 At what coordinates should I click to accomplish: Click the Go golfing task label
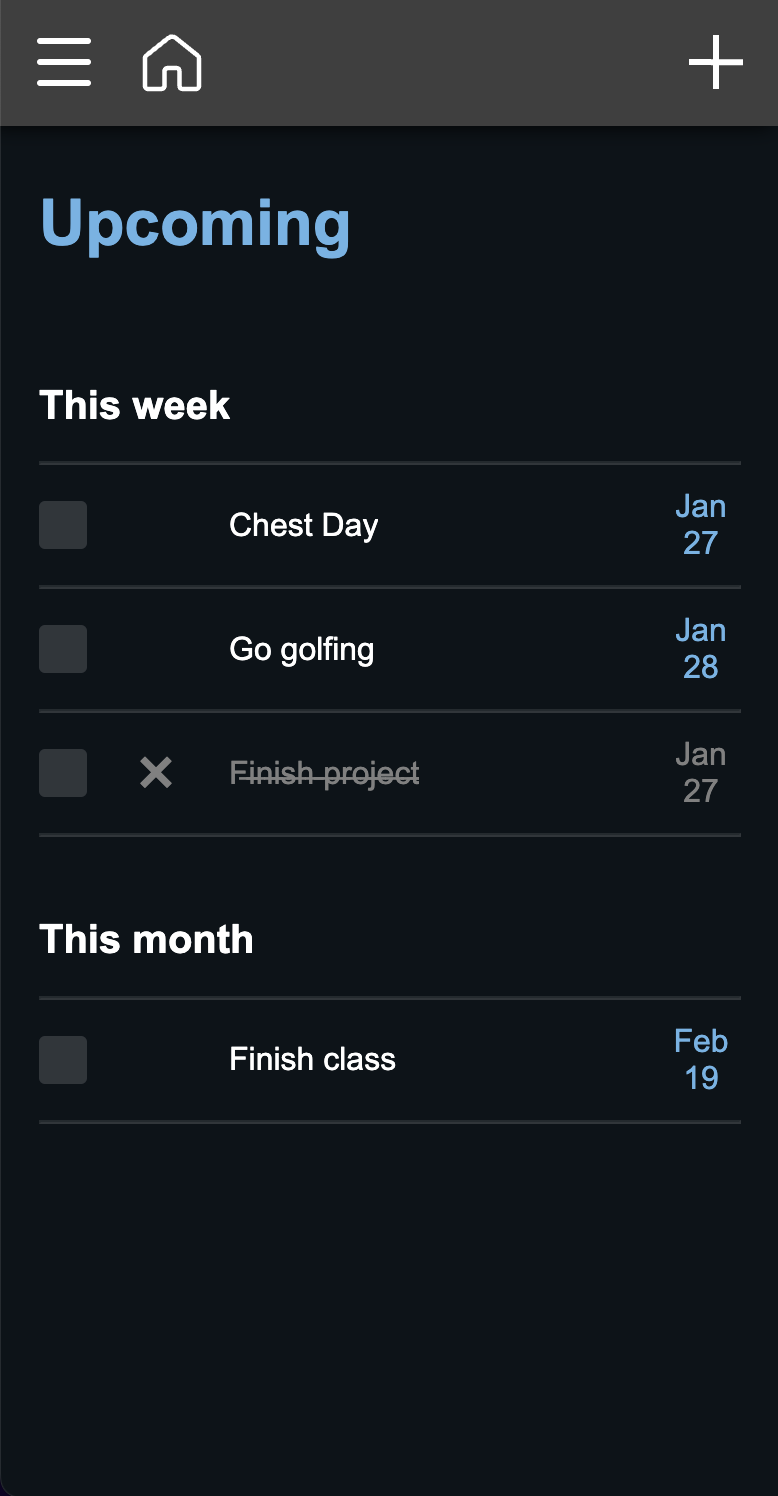tap(301, 648)
